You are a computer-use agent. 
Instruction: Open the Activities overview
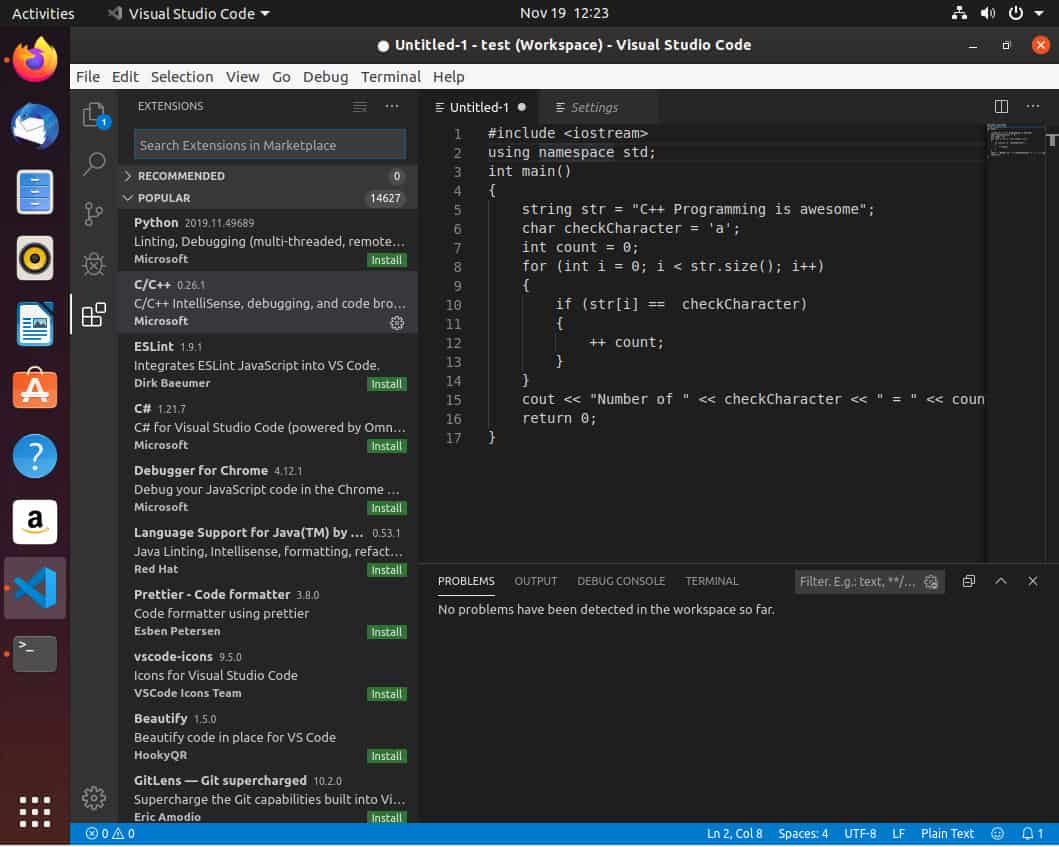coord(43,14)
